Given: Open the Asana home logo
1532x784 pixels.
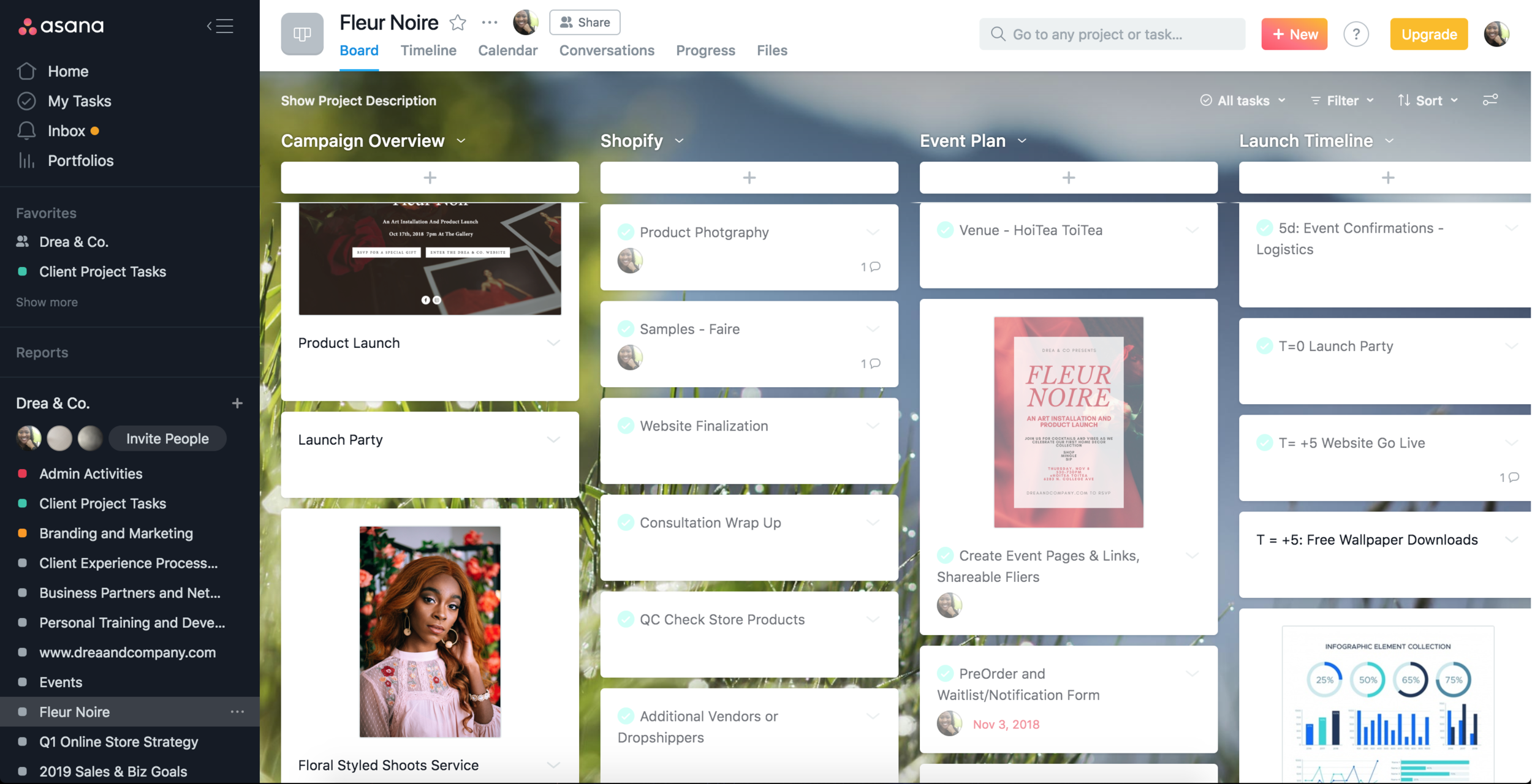Looking at the screenshot, I should point(61,26).
